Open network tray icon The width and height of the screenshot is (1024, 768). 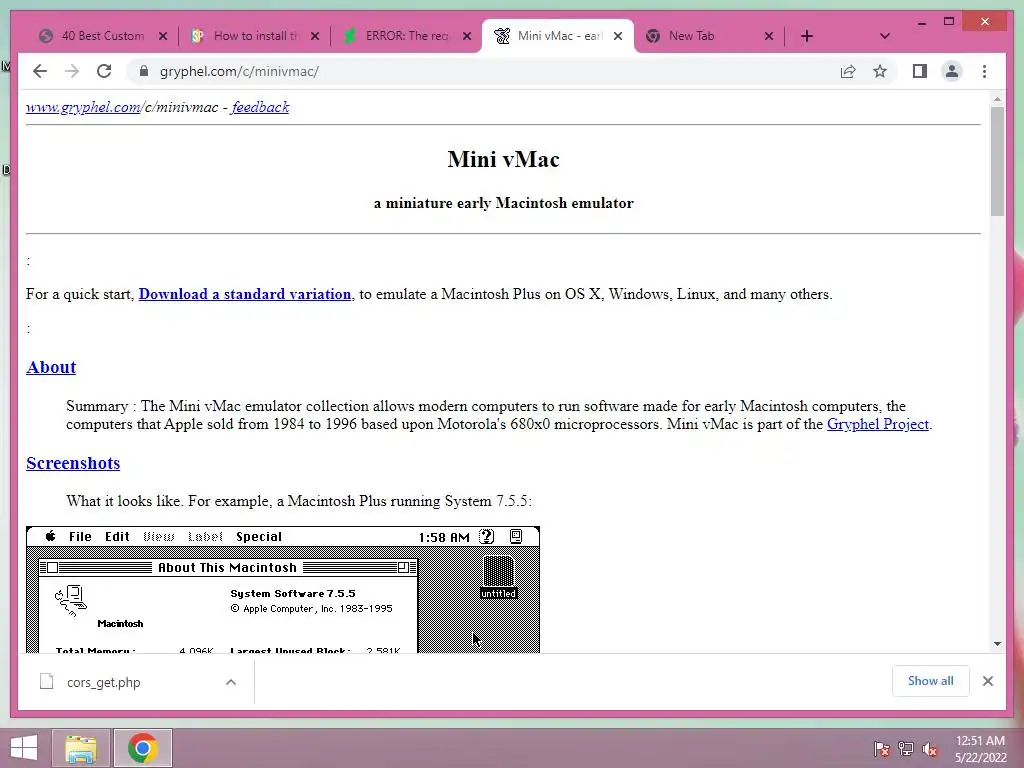coord(906,748)
